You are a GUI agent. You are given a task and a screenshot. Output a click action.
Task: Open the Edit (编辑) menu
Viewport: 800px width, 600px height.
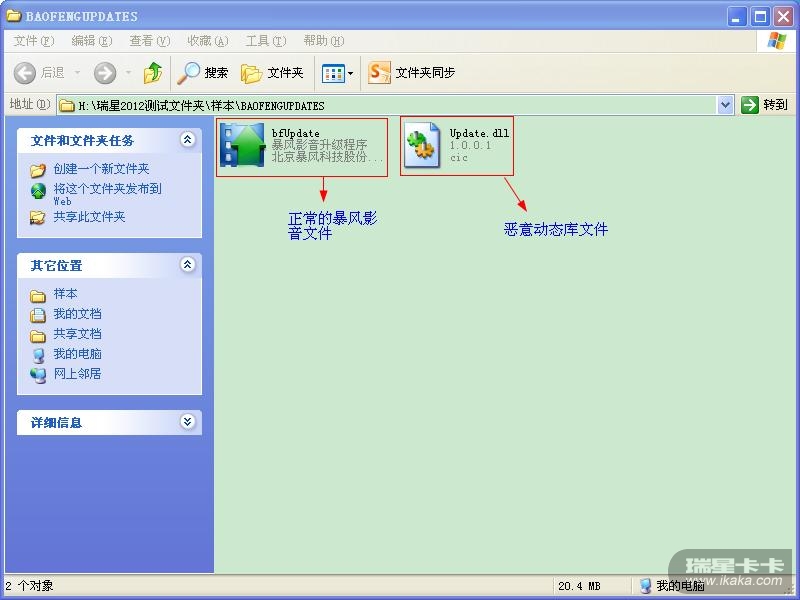point(92,41)
